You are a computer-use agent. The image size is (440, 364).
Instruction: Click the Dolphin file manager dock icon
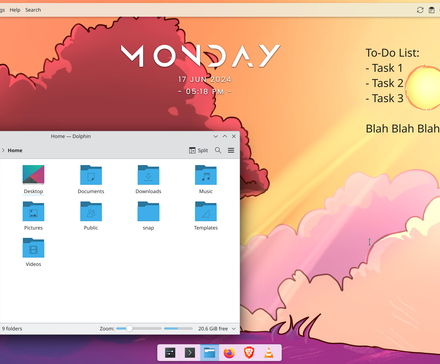tap(210, 353)
